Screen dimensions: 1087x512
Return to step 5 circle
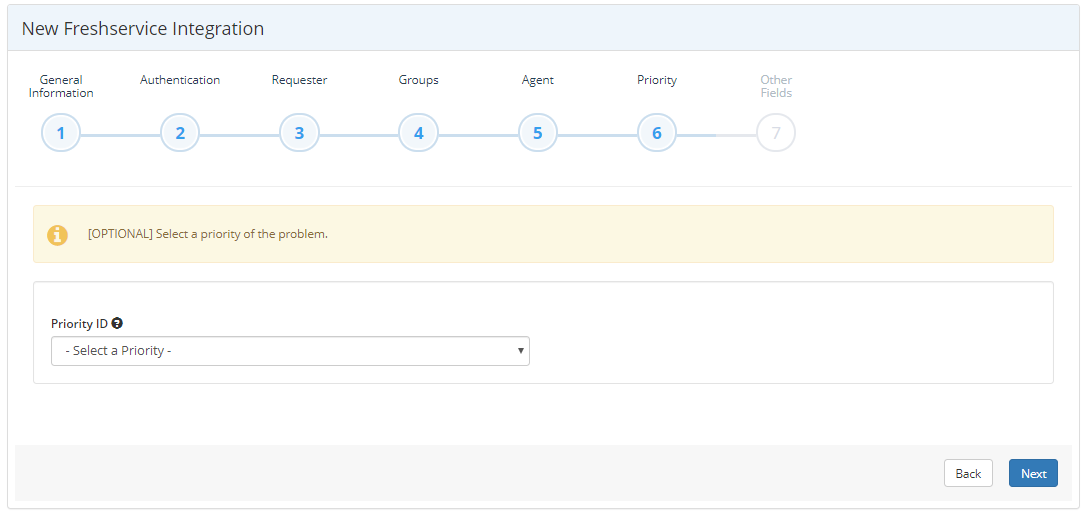tap(537, 133)
